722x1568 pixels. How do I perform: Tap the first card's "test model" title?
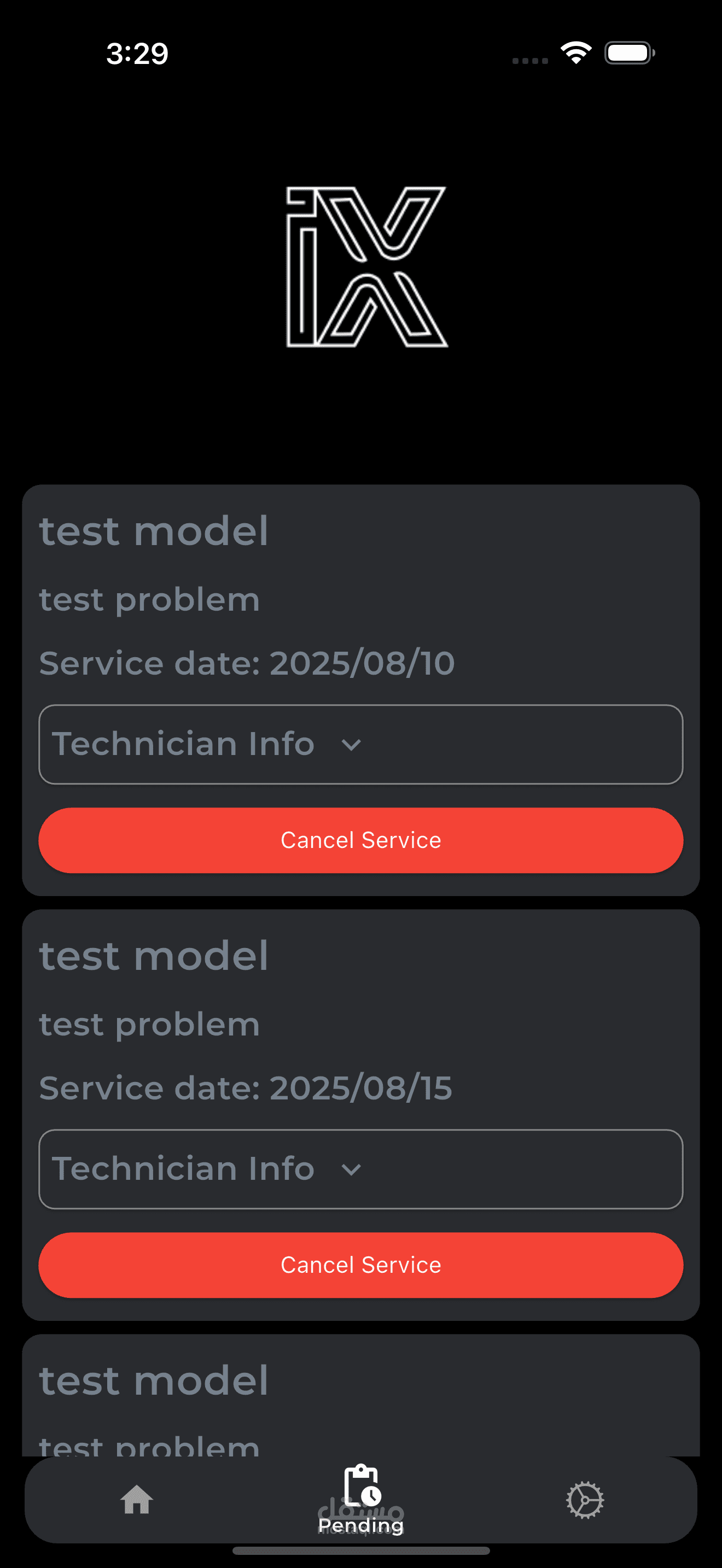(153, 531)
